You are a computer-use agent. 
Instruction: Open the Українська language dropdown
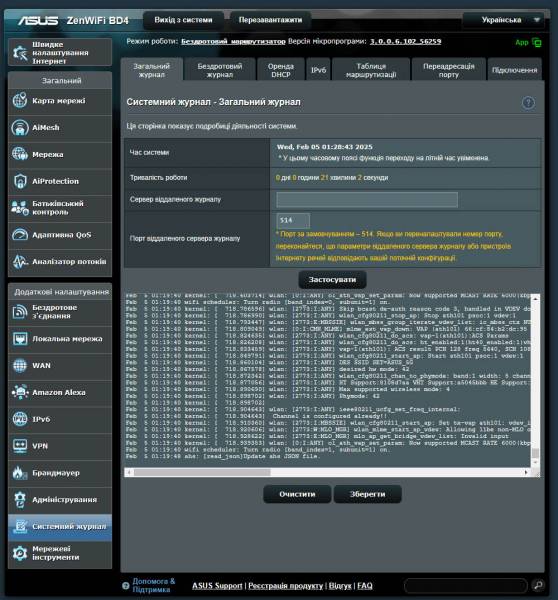click(503, 20)
